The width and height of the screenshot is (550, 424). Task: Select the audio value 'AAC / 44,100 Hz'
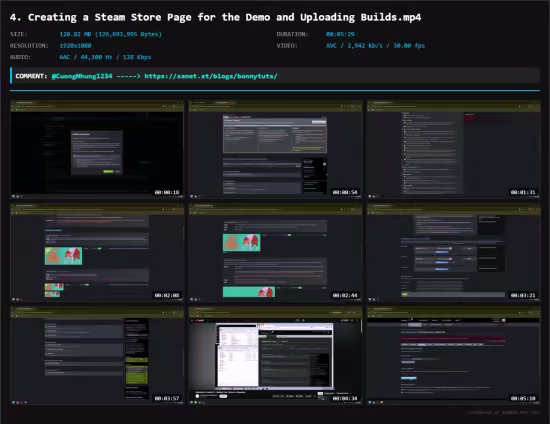point(105,57)
